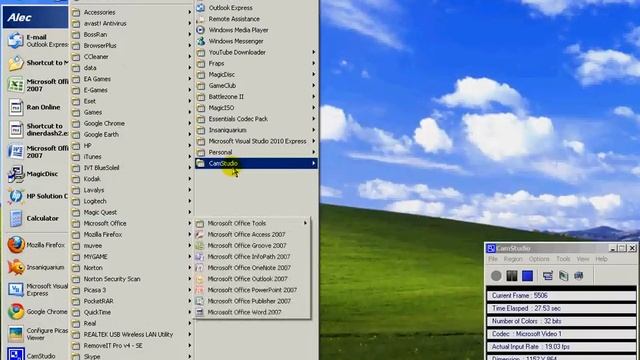Expand the Fraps programs folder

coord(256,63)
